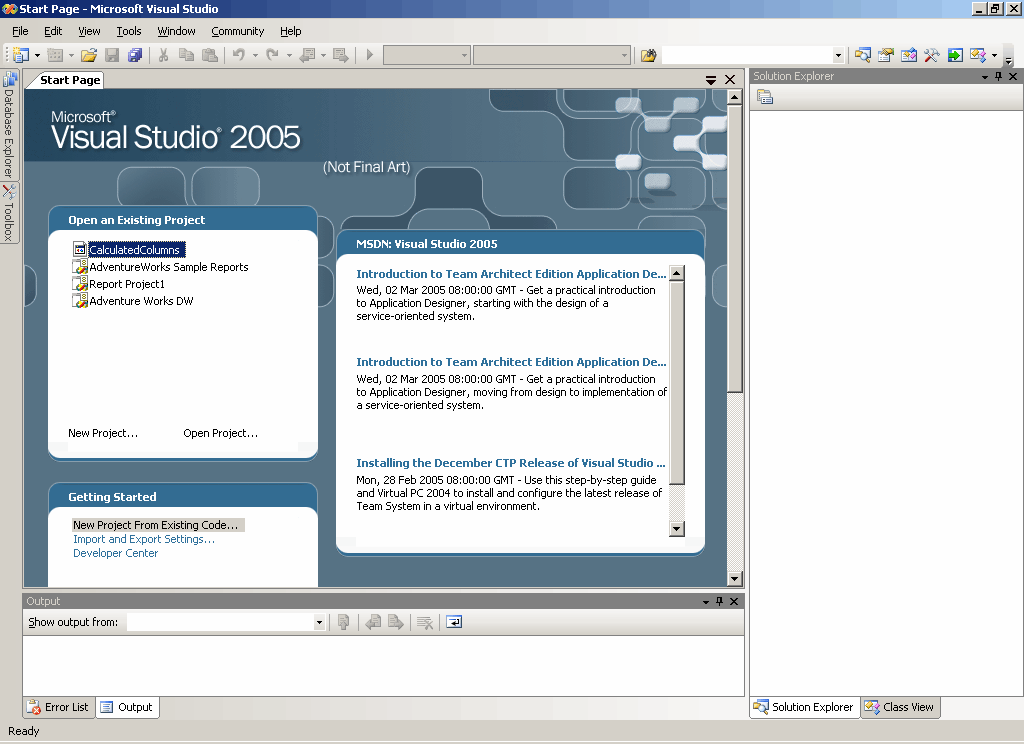Click the New Project... link
This screenshot has height=744, width=1024.
[x=103, y=433]
